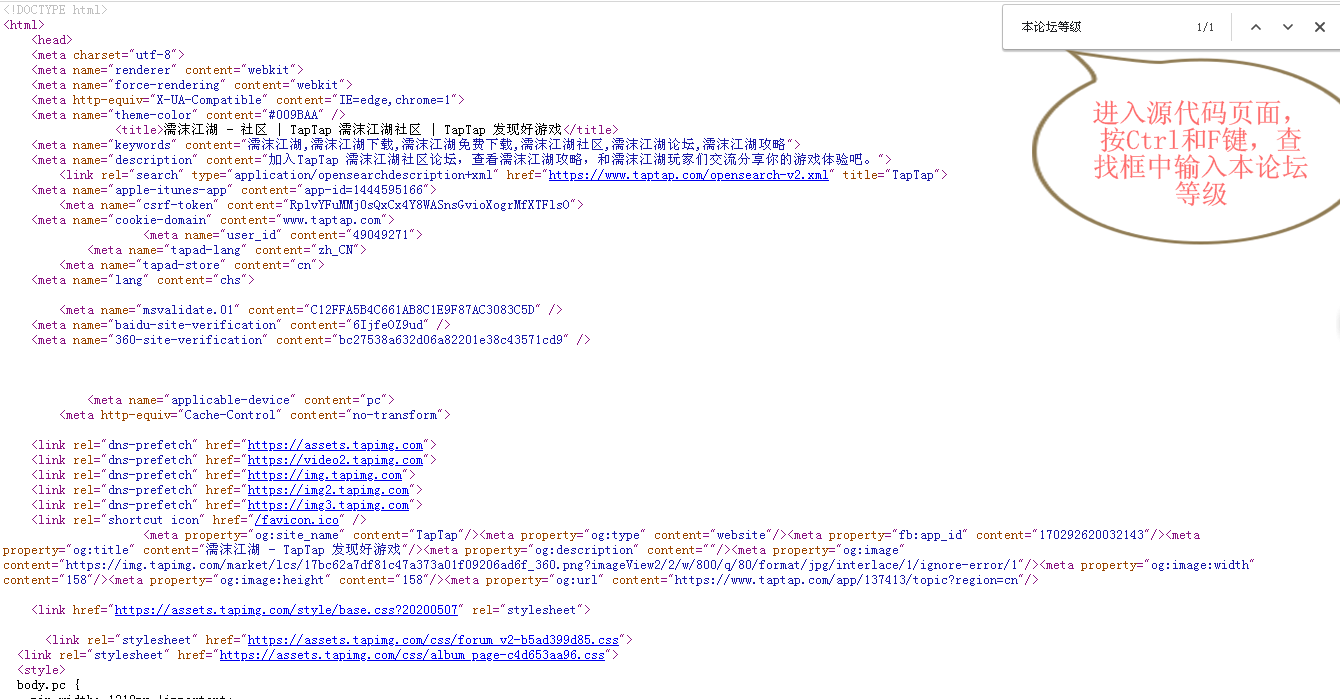Click the Cache-Control no-transform meta line
Viewport: 1340px width, 699px height.
pyautogui.click(x=255, y=415)
